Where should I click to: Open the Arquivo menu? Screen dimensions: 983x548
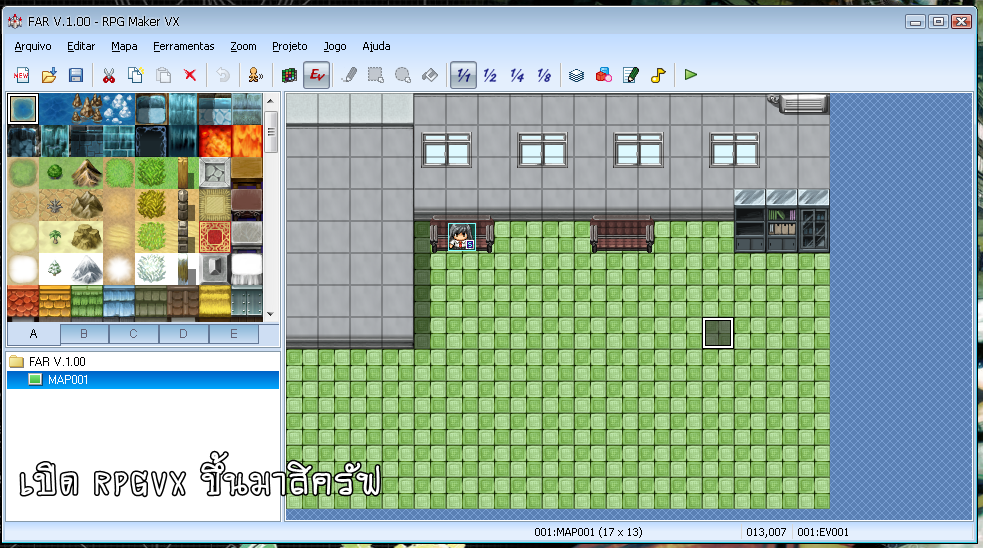point(33,46)
